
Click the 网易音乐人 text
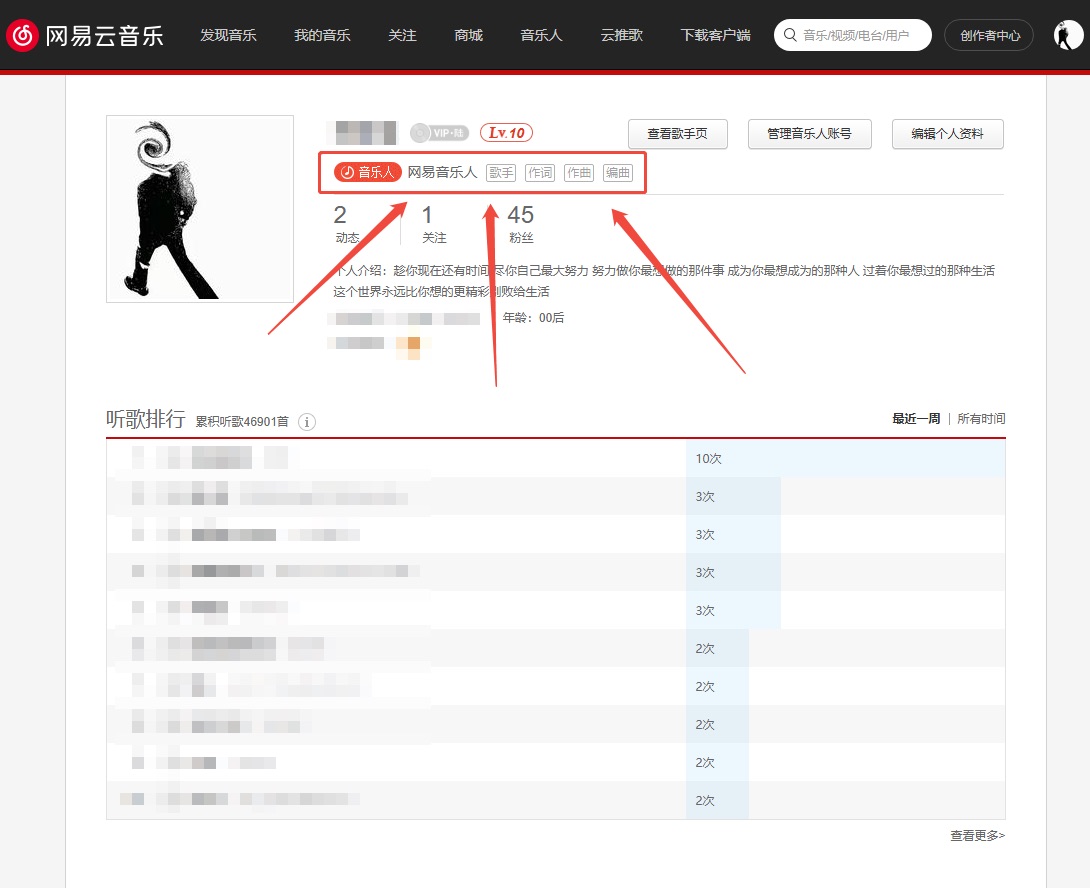click(442, 172)
